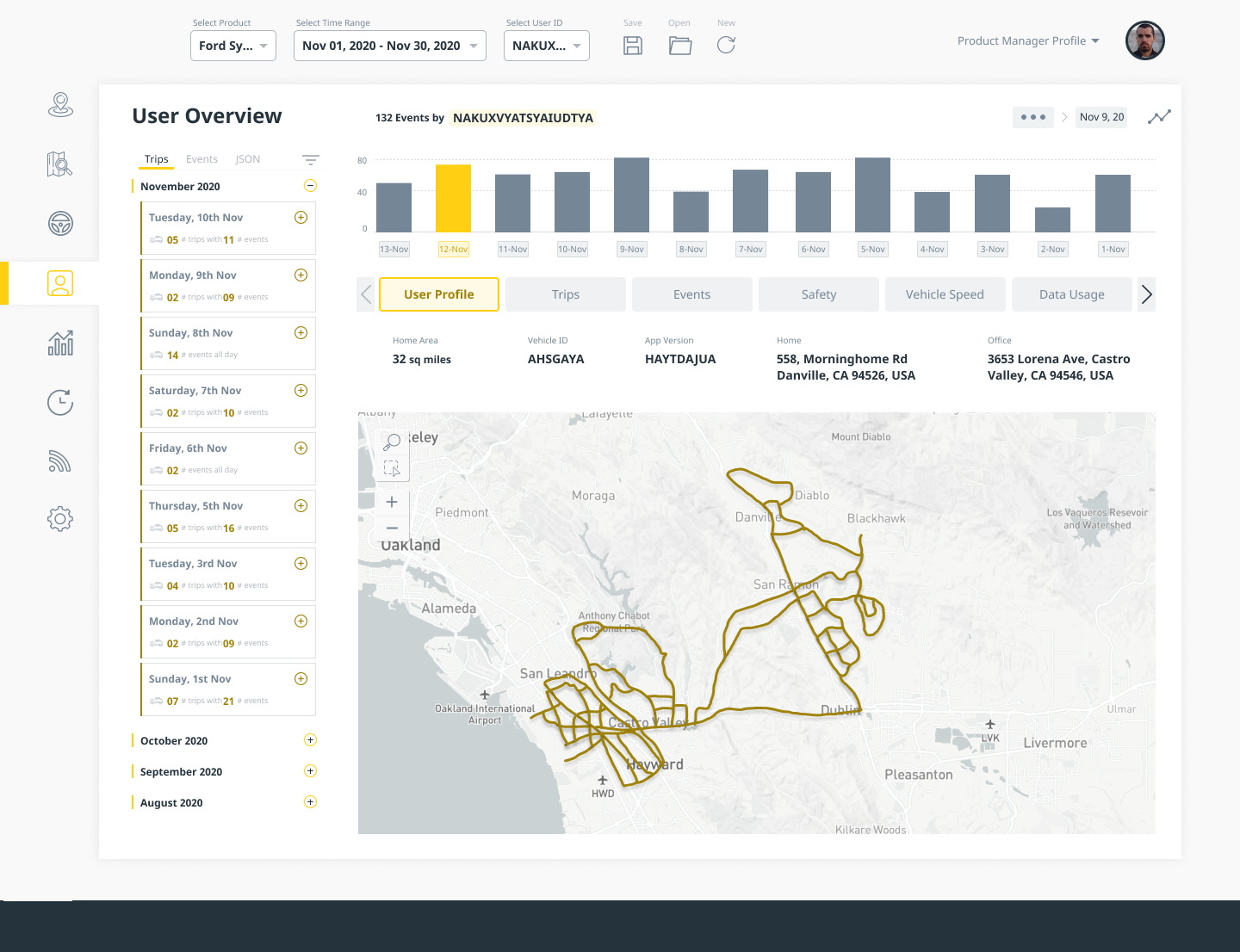The height and width of the screenshot is (952, 1240).
Task: Open the Product Manager Profile dropdown
Action: (1028, 41)
